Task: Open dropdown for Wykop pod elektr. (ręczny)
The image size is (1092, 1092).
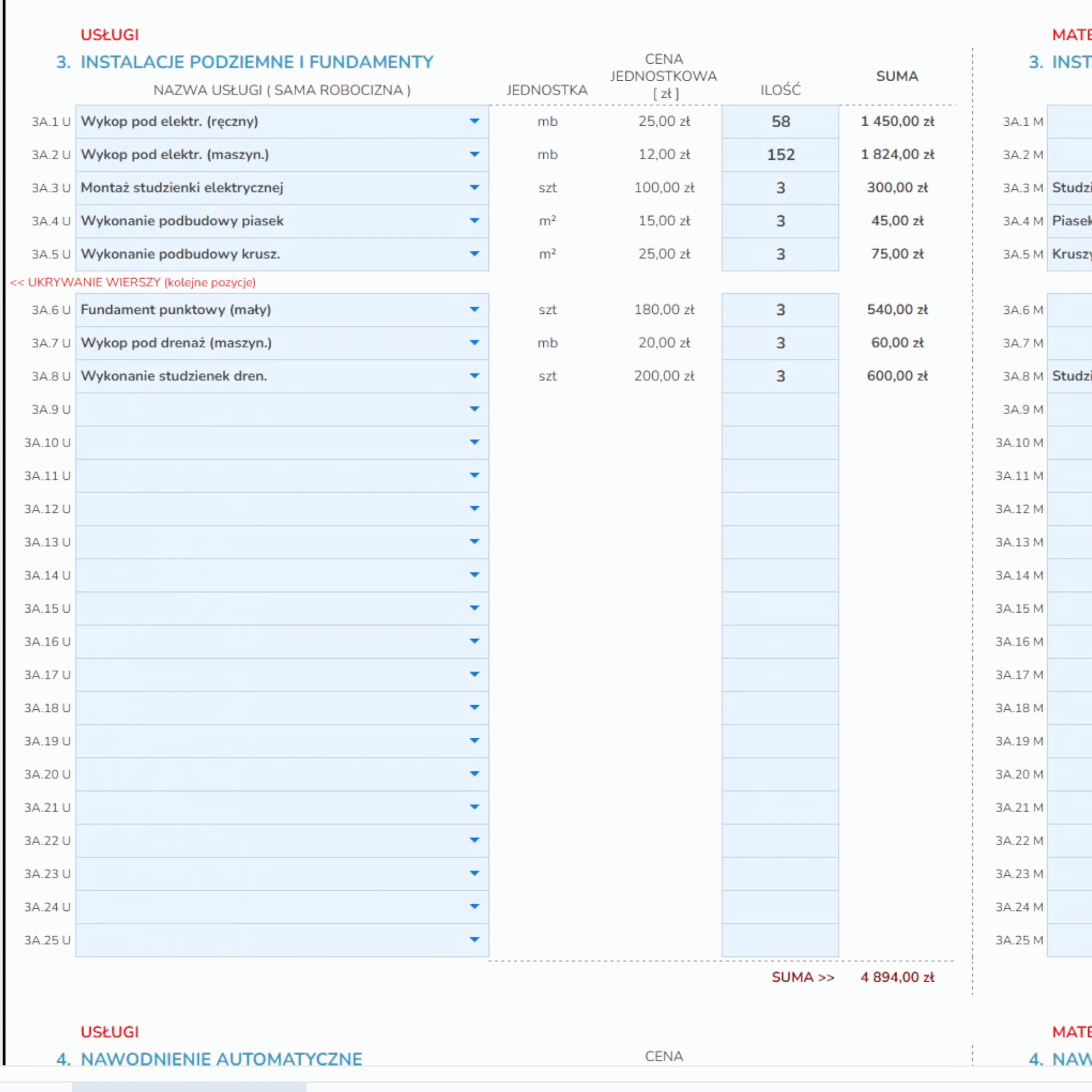Action: [474, 121]
